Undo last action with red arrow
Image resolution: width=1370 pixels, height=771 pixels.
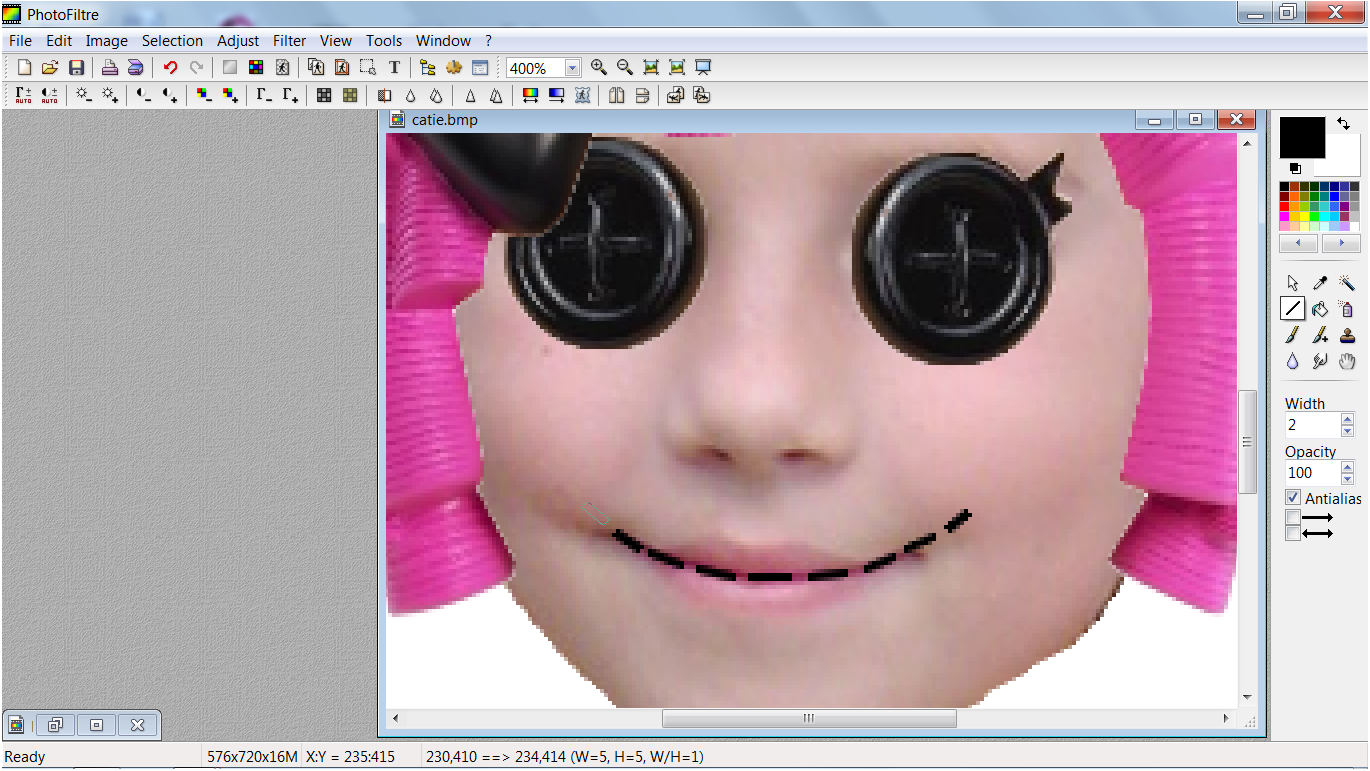click(x=170, y=68)
